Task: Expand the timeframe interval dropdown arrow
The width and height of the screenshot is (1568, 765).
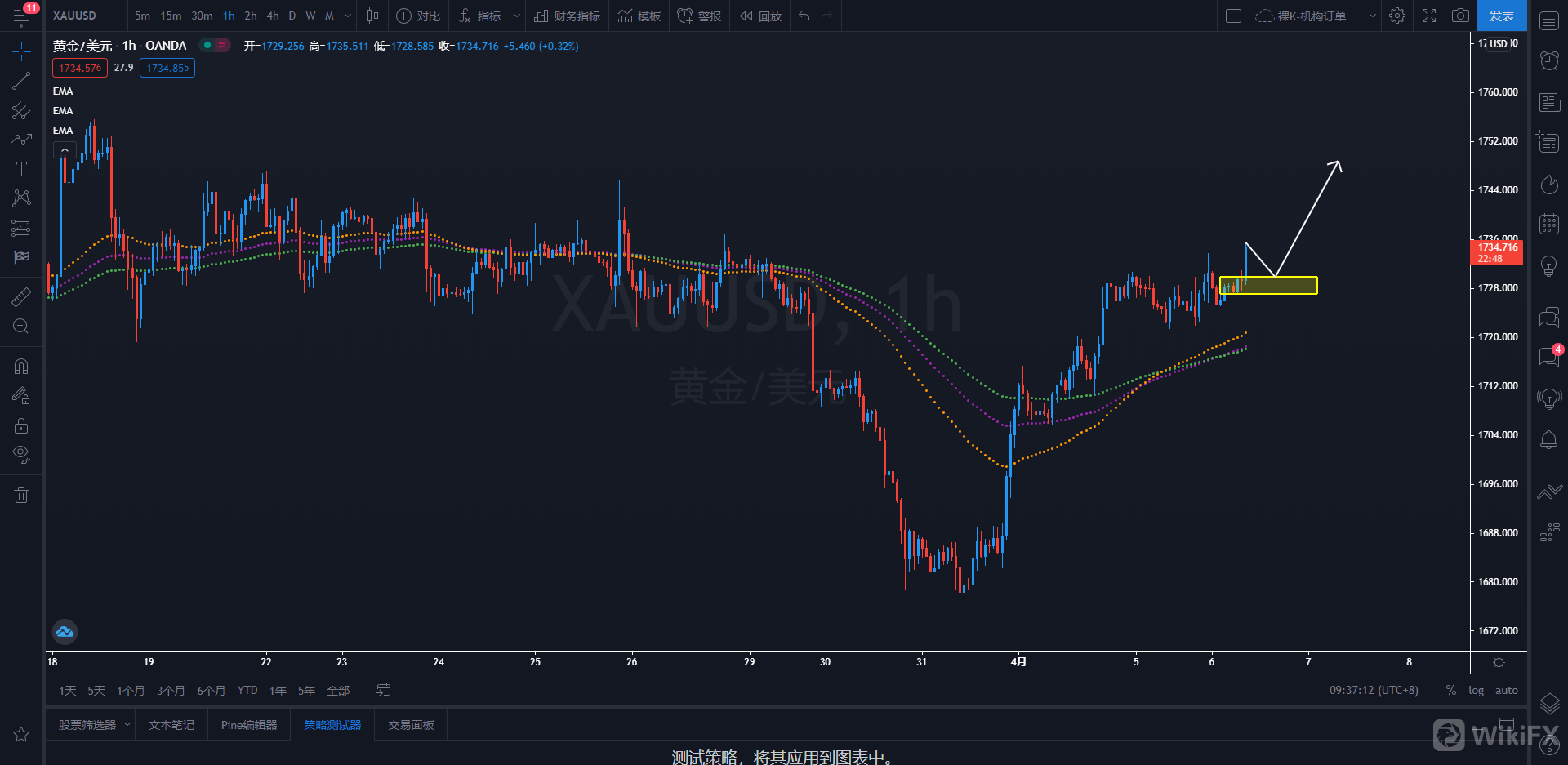Action: [x=348, y=16]
